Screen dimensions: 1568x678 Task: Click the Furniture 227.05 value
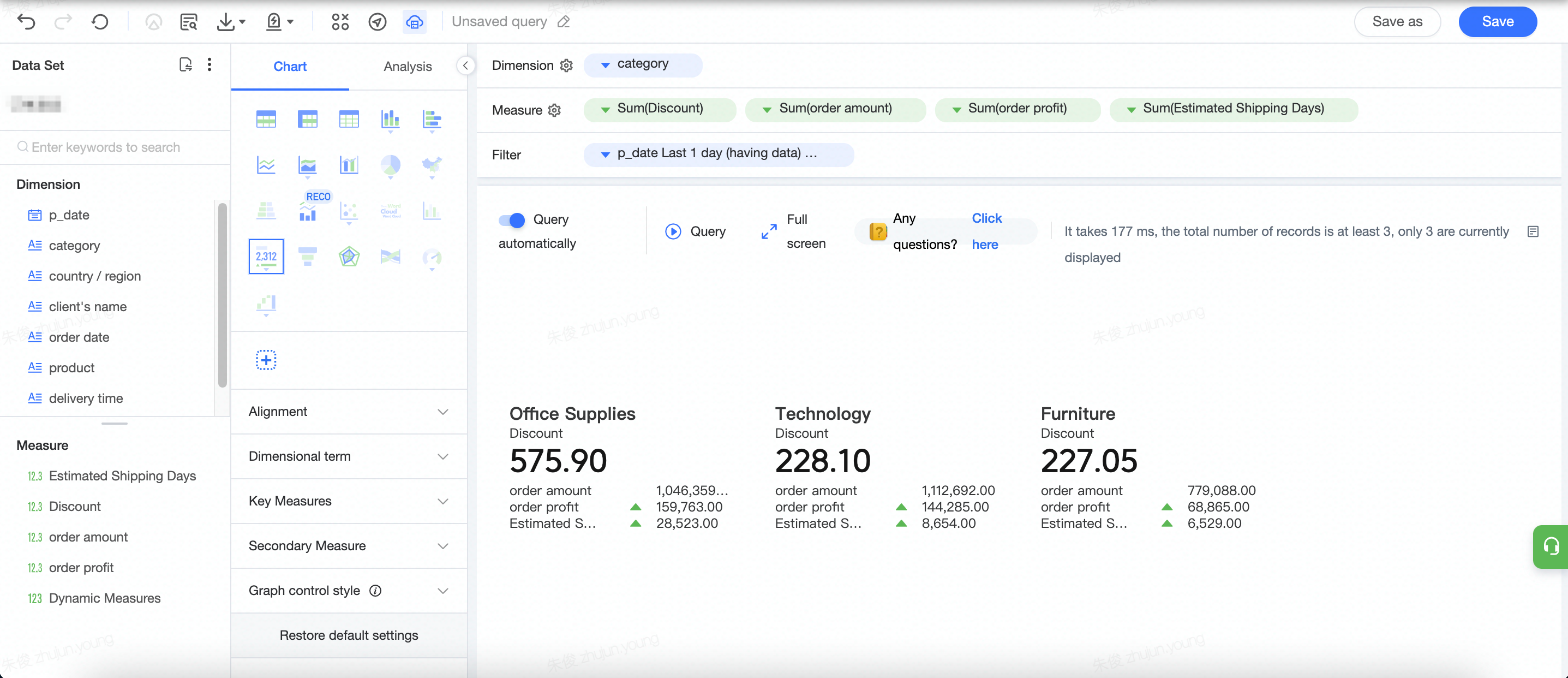click(1089, 461)
